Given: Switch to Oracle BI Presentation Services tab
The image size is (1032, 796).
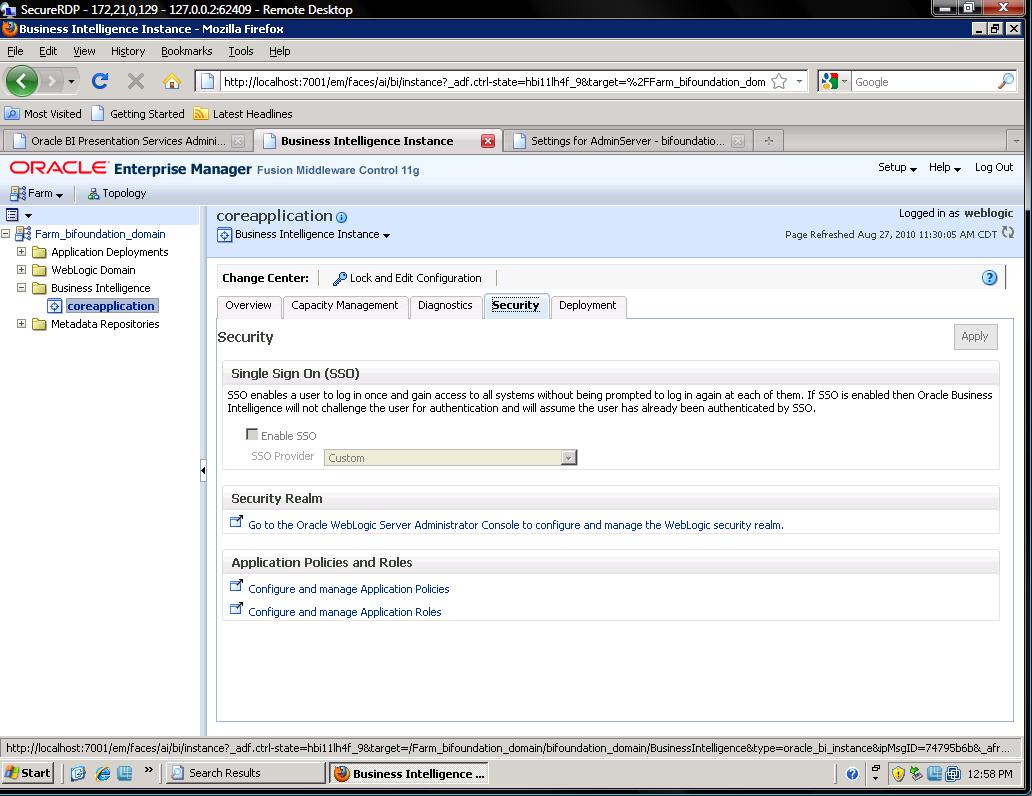Looking at the screenshot, I should 127,141.
